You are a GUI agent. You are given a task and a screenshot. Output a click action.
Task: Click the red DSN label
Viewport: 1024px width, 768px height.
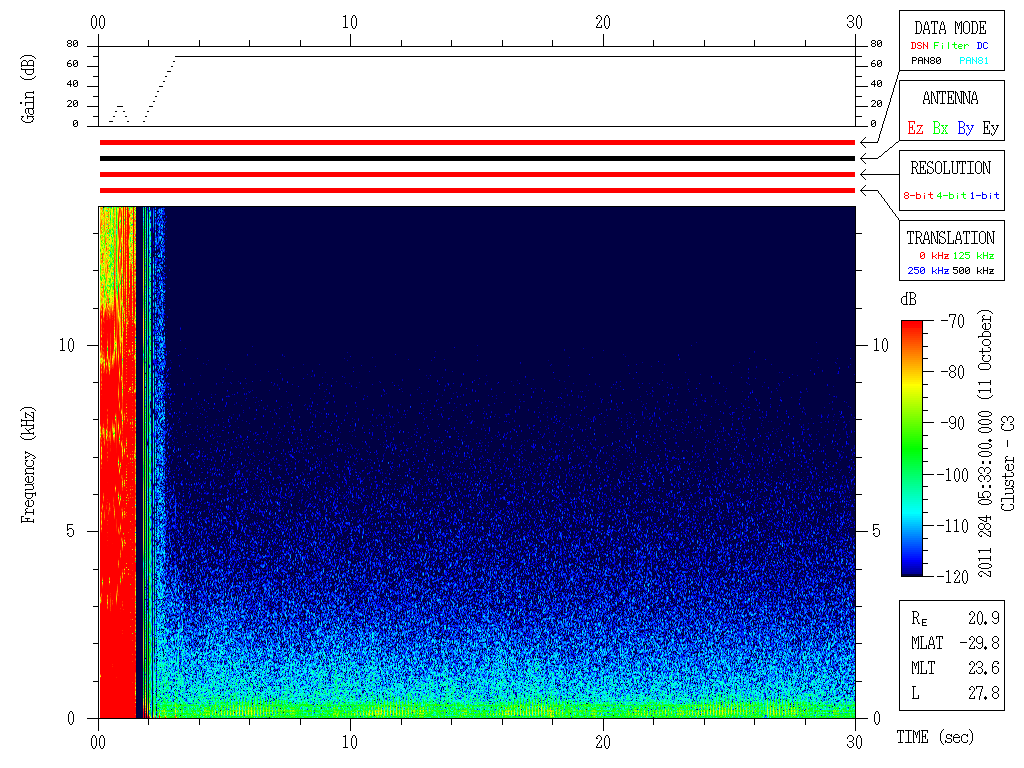click(x=919, y=46)
